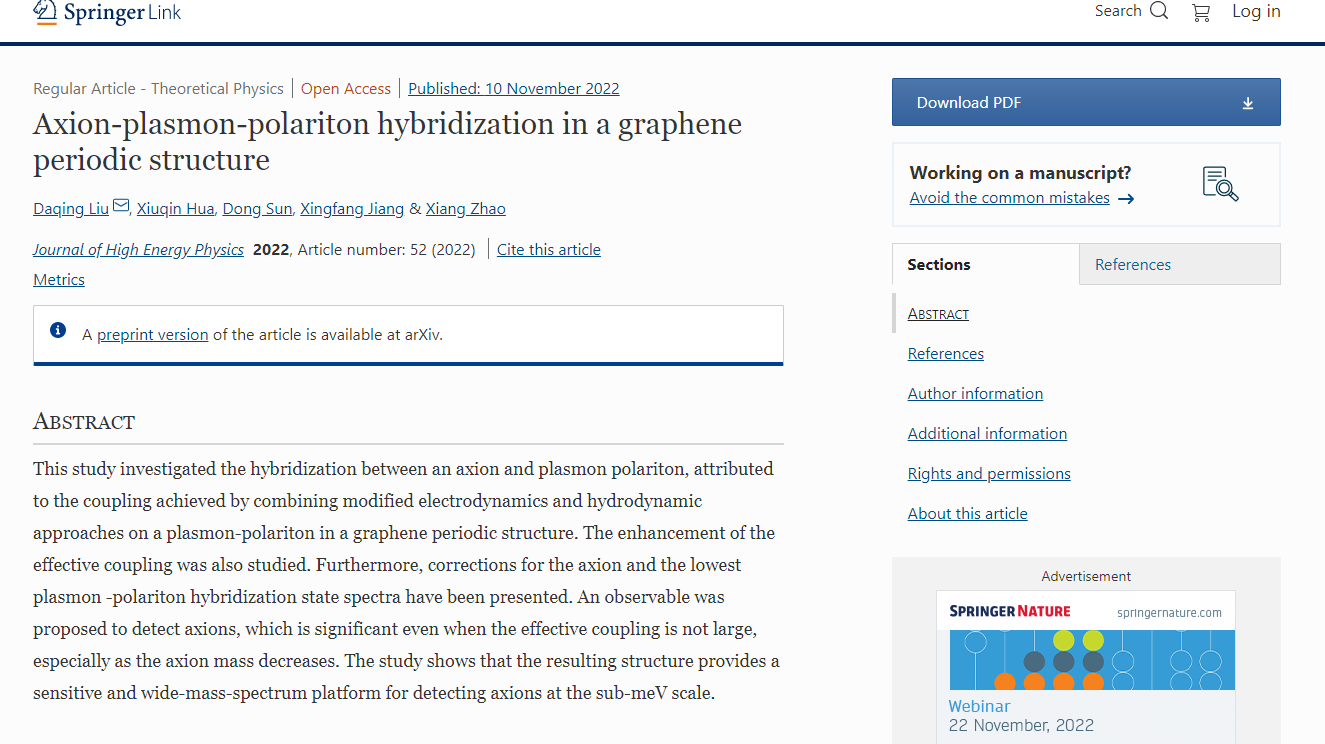Click Cite this article link
Image resolution: width=1325 pixels, height=744 pixels.
point(548,250)
